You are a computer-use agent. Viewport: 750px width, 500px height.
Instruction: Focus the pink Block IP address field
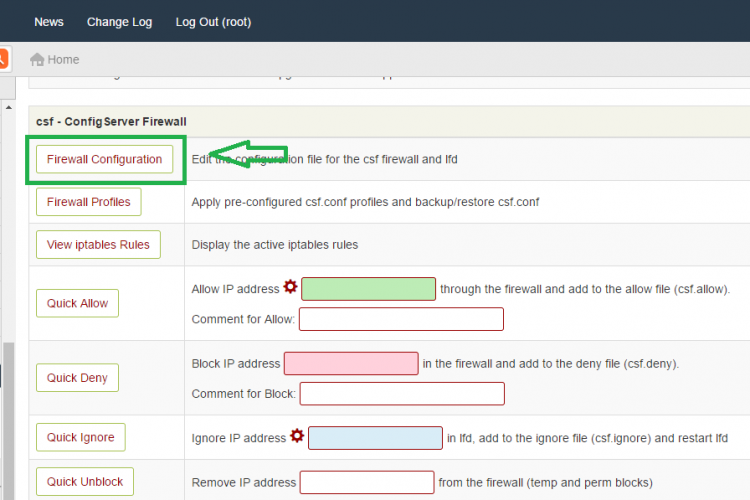[x=351, y=364]
